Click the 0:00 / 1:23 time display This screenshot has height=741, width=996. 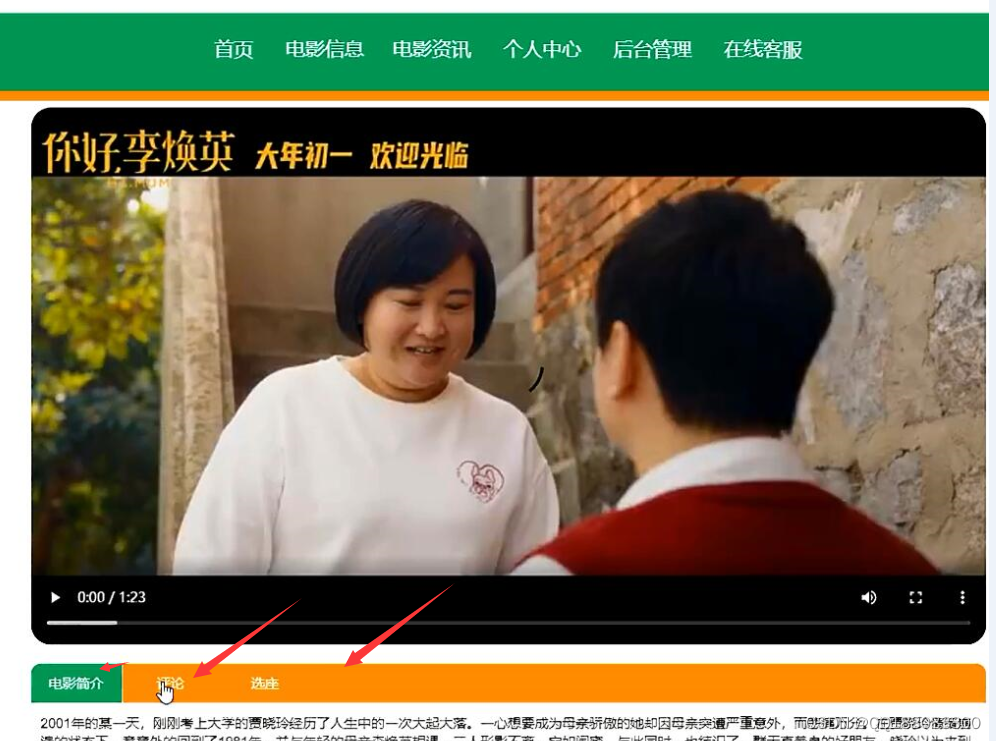(111, 597)
